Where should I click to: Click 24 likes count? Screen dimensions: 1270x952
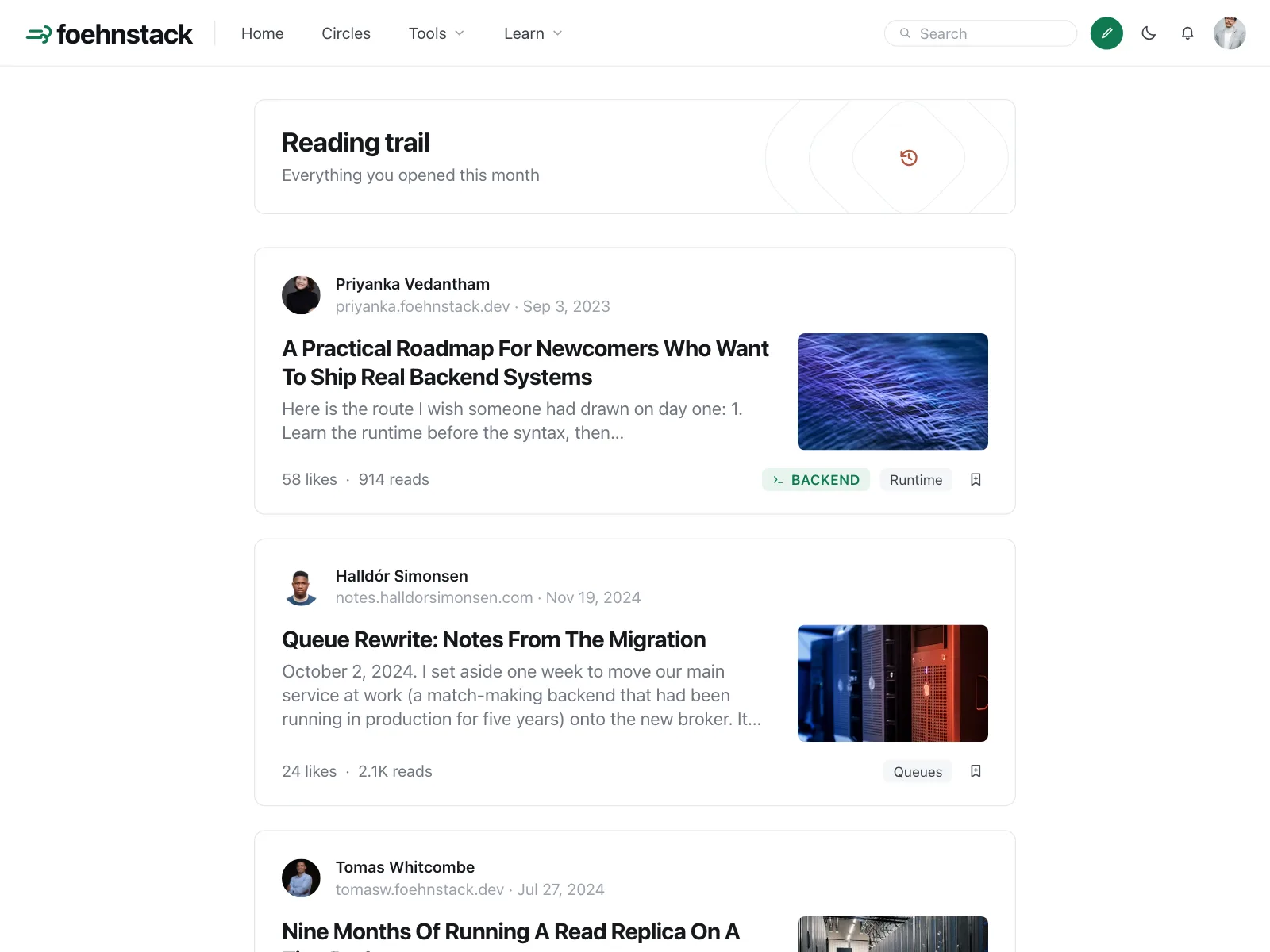click(x=310, y=771)
